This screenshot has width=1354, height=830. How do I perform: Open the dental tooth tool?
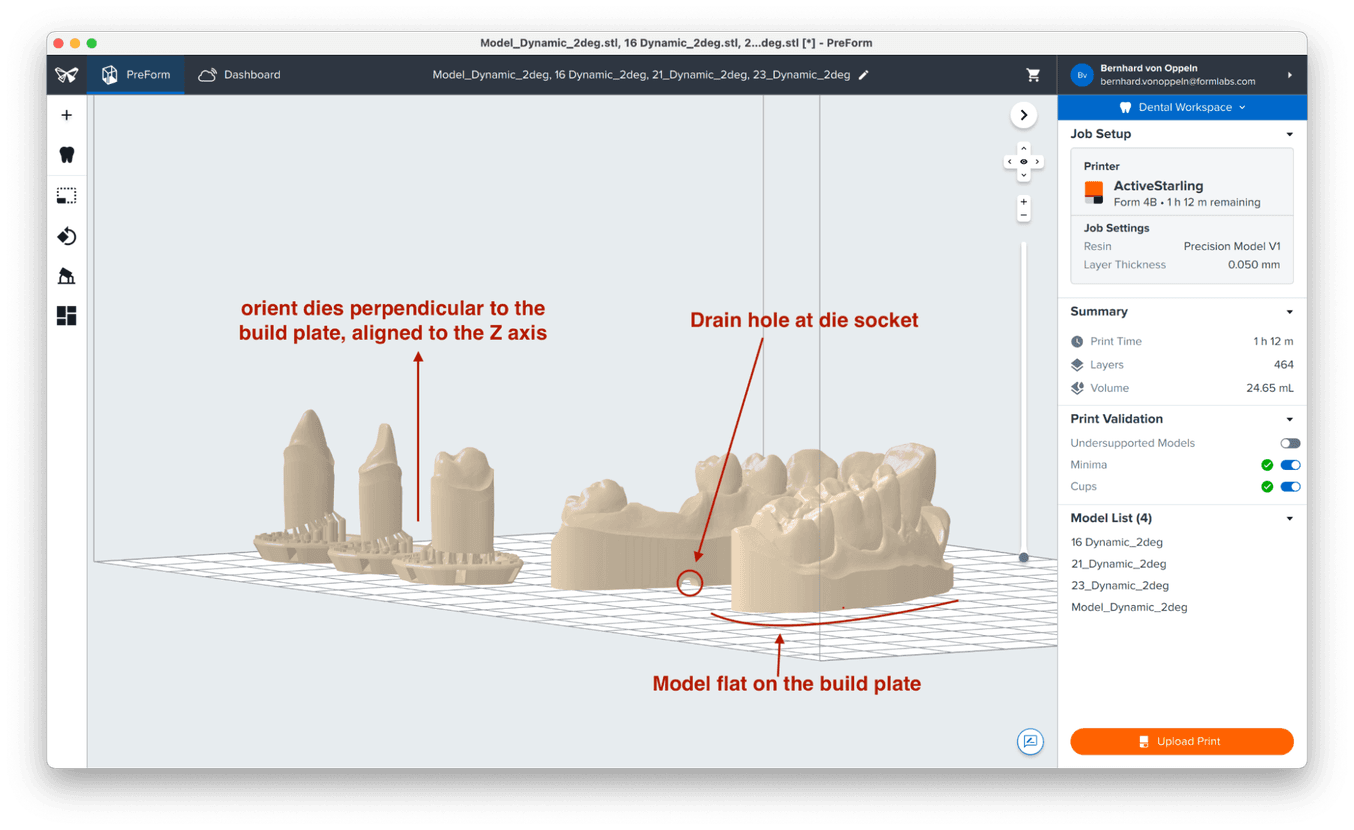67,154
